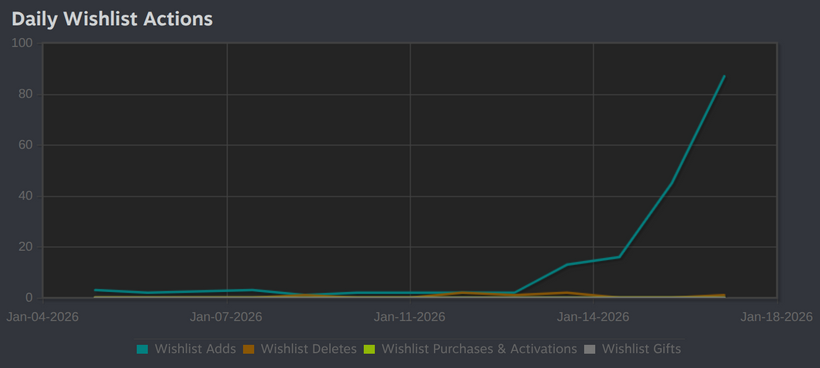Click the Jan-11-2026 axis label
The image size is (820, 368).
click(x=409, y=317)
